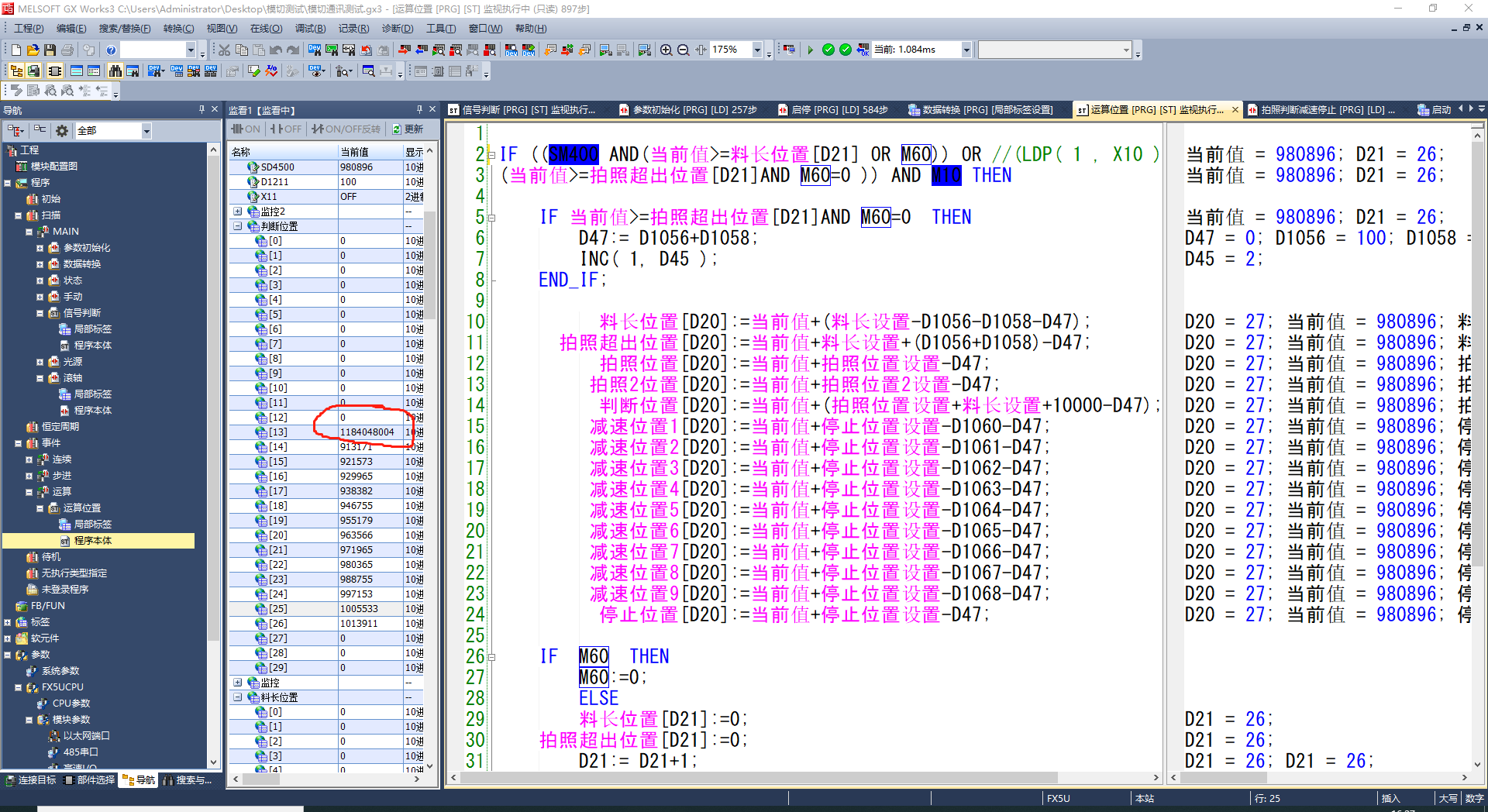Pin the 监看1 watch panel
Viewport: 1488px width, 812px height.
pos(419,110)
